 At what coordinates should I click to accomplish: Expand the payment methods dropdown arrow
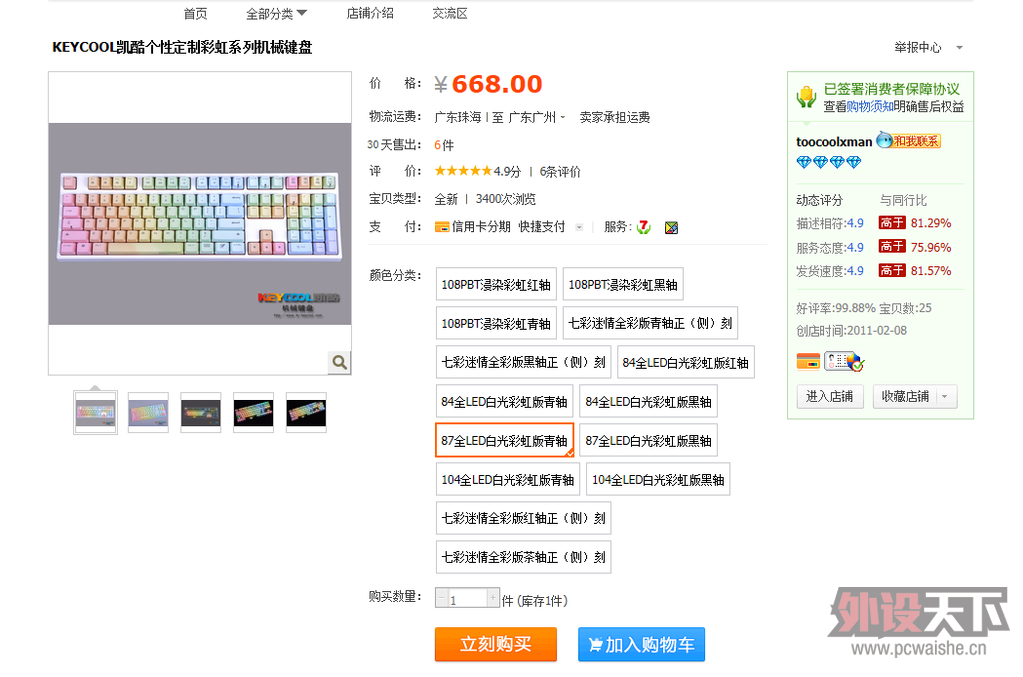point(579,227)
